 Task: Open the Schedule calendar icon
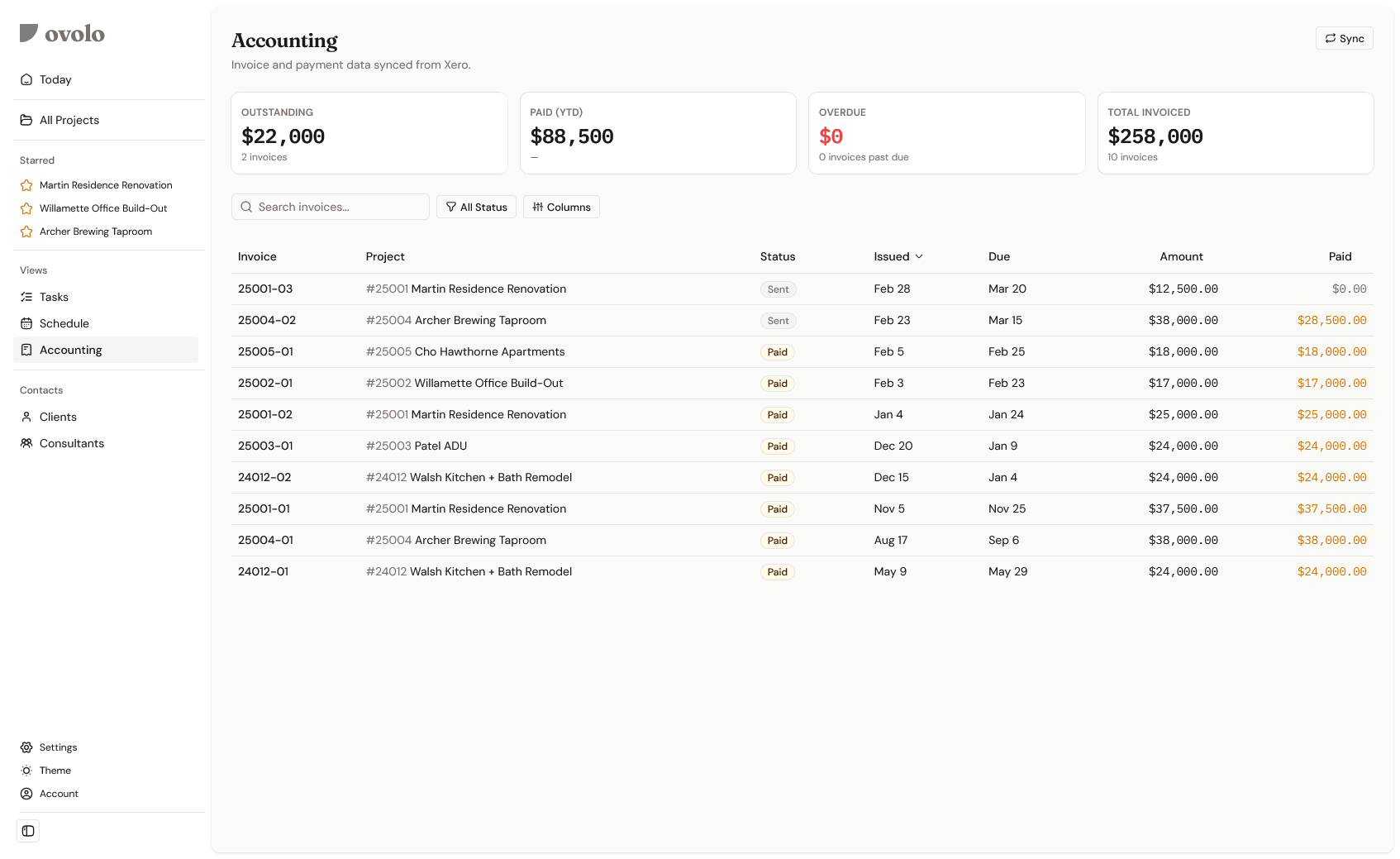pos(26,323)
